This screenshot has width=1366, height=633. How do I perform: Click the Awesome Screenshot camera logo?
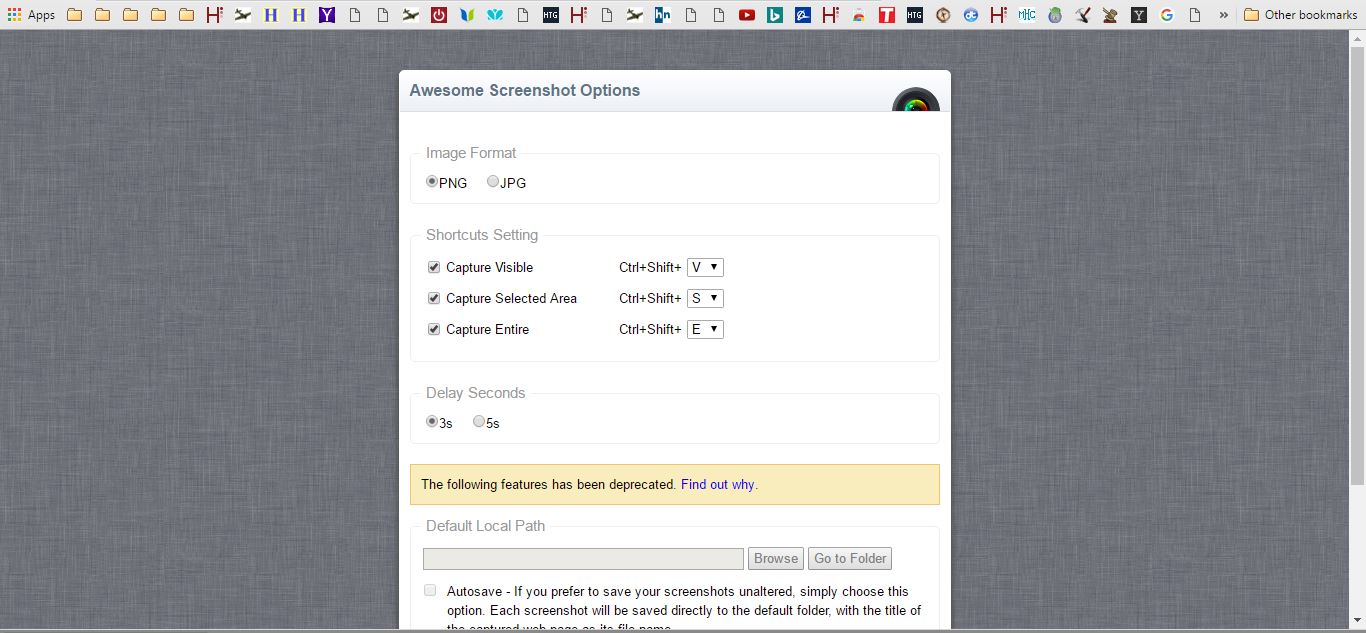(x=915, y=103)
